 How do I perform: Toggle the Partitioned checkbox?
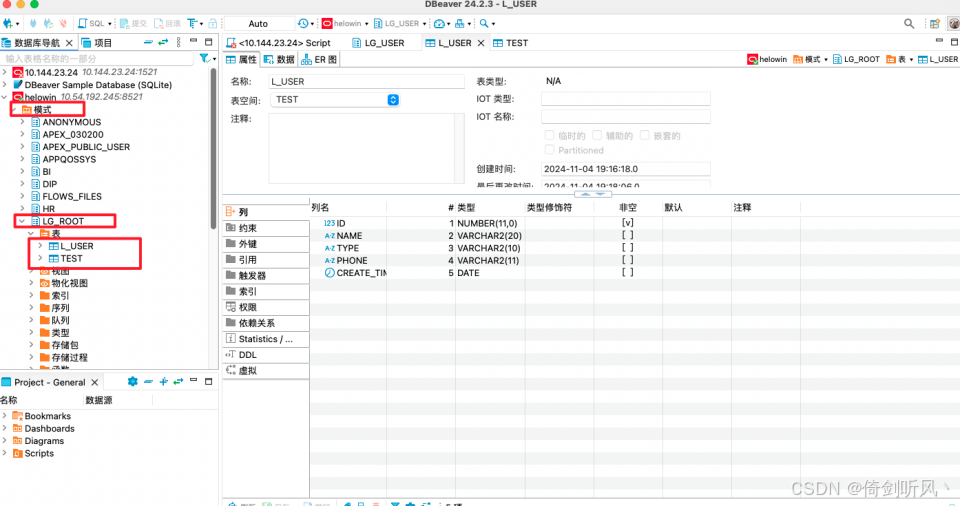(549, 150)
